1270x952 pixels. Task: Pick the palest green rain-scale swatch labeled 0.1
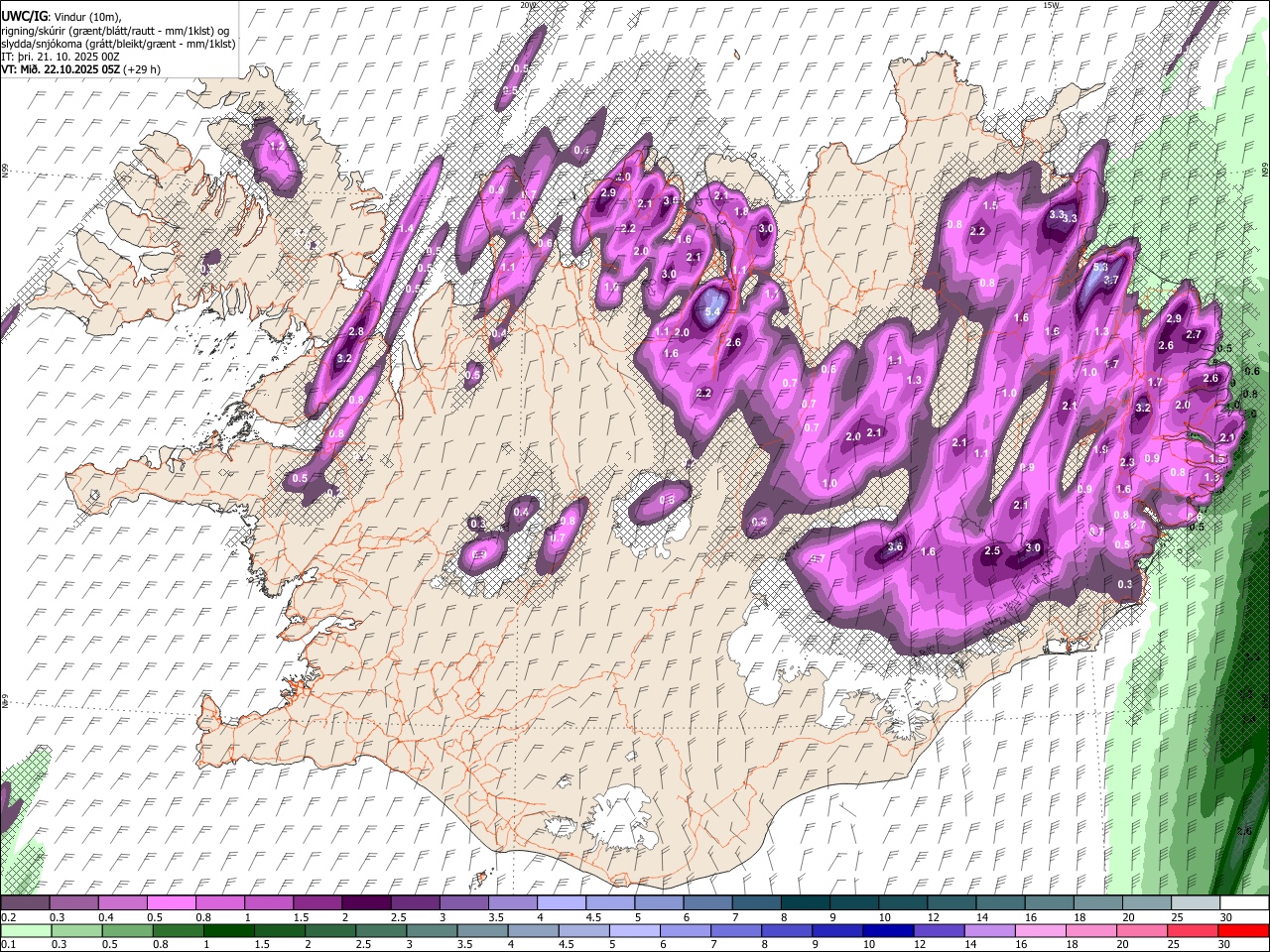pyautogui.click(x=25, y=930)
